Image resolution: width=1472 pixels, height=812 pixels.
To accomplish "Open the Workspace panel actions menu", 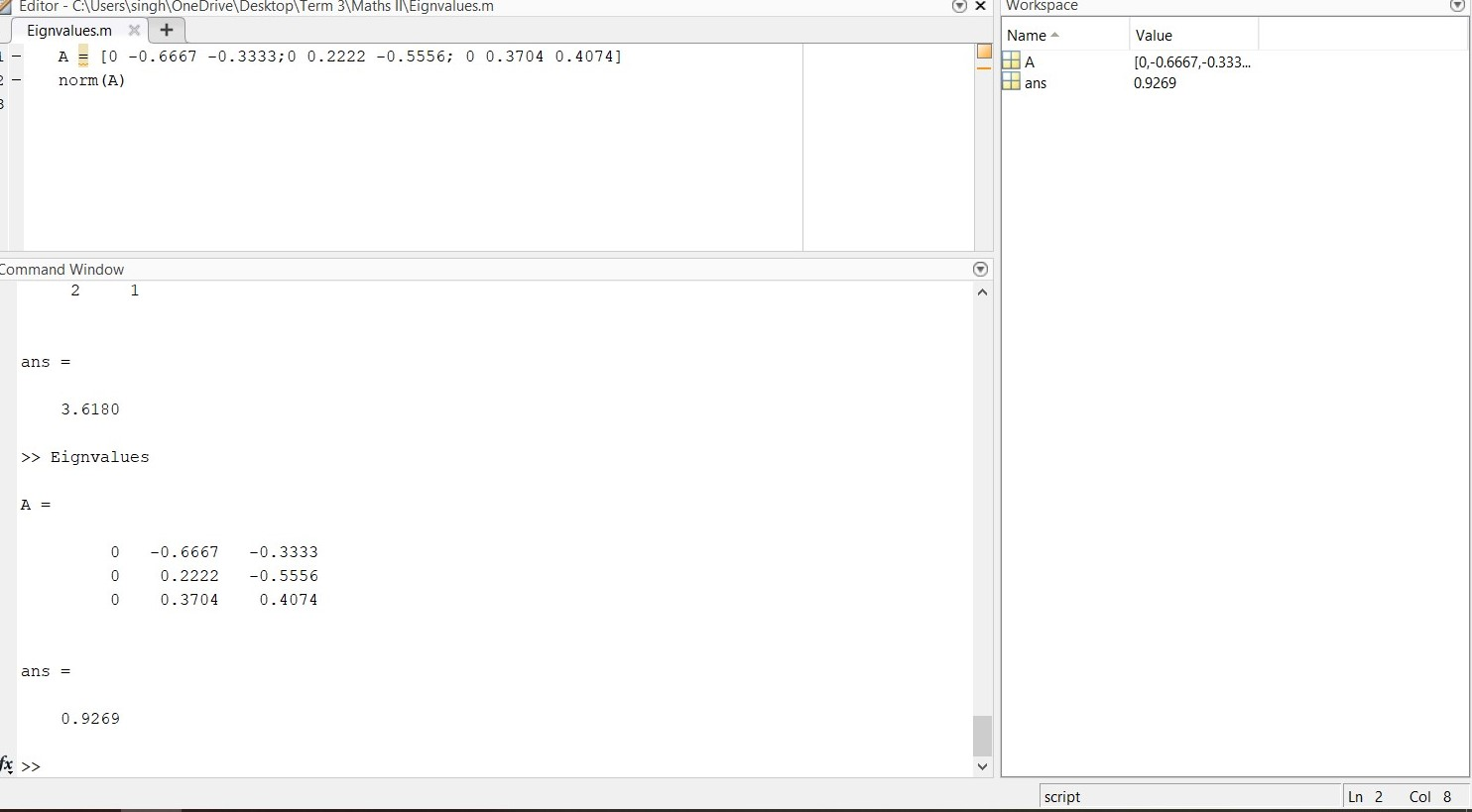I will click(1457, 6).
